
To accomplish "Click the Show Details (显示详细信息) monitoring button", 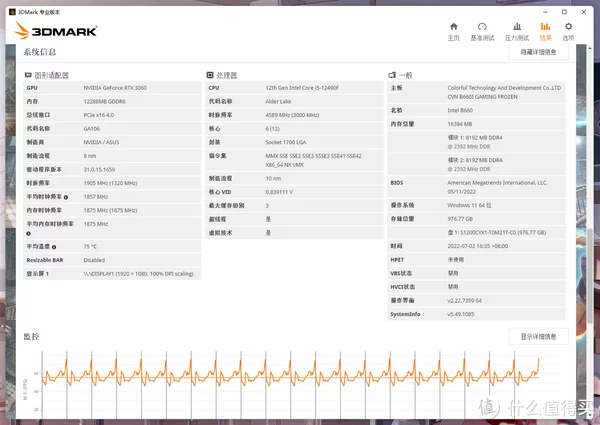I will tap(538, 336).
